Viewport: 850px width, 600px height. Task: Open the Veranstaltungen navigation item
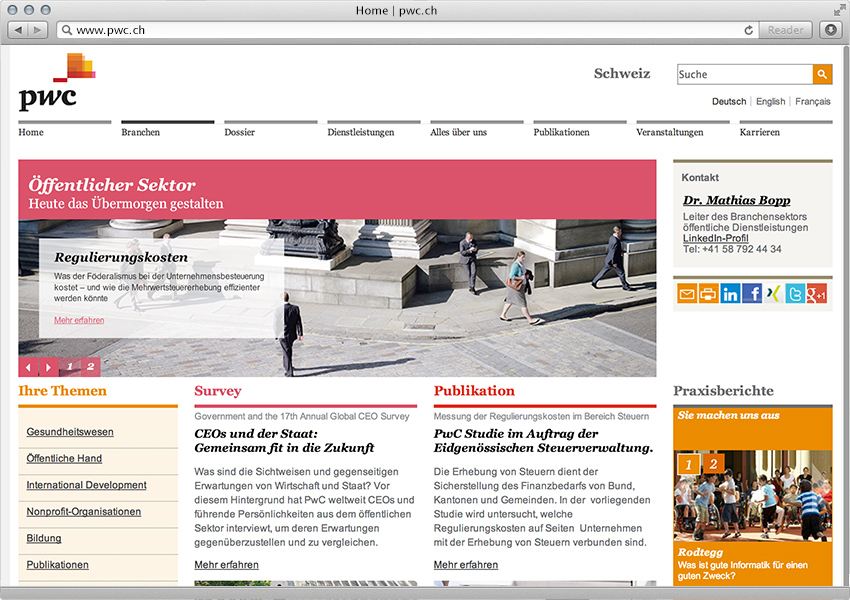point(669,132)
